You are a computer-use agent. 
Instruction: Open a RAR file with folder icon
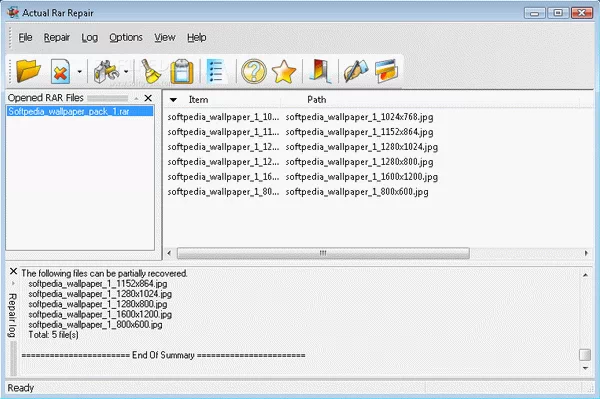(x=28, y=71)
